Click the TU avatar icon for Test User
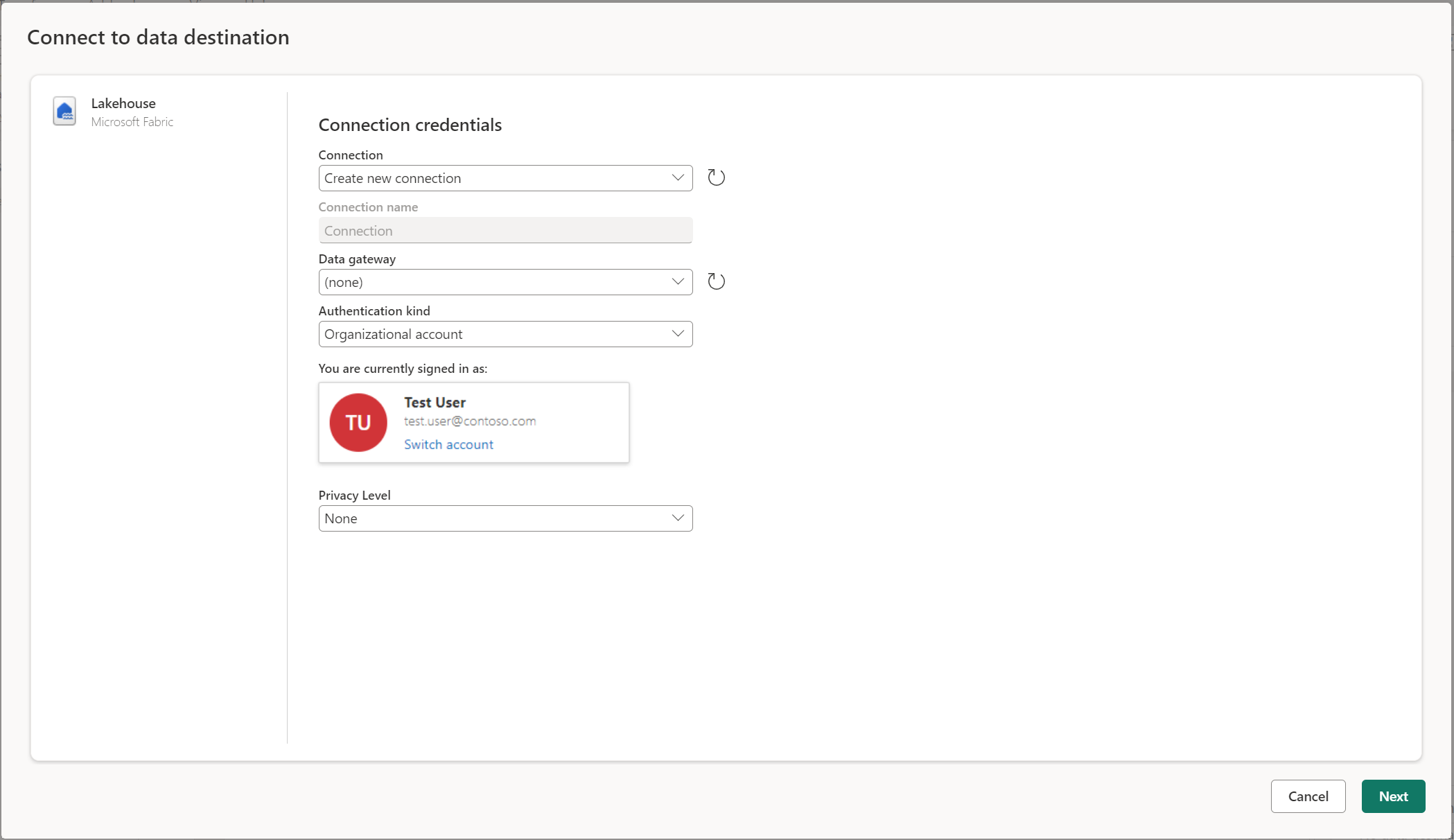 pyautogui.click(x=358, y=422)
